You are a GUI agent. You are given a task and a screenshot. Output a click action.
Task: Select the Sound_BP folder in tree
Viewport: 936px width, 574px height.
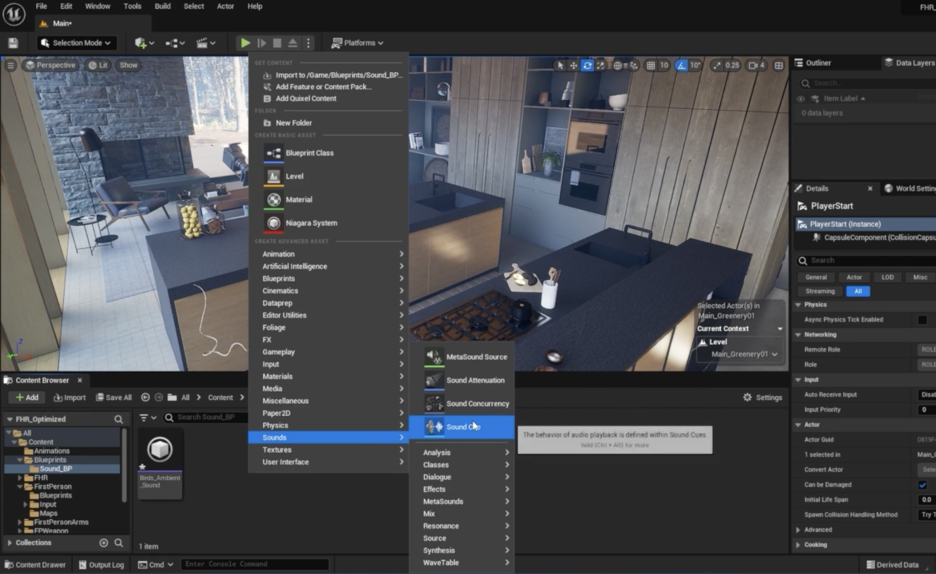56,469
